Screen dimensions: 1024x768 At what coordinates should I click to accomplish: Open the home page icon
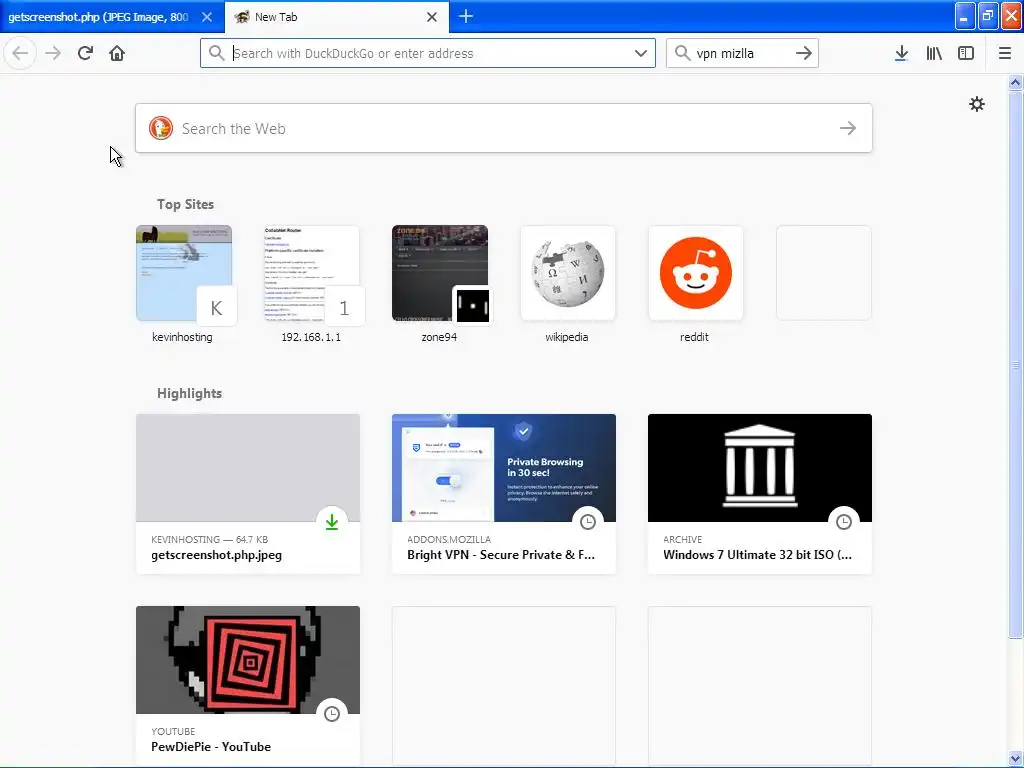pos(117,53)
